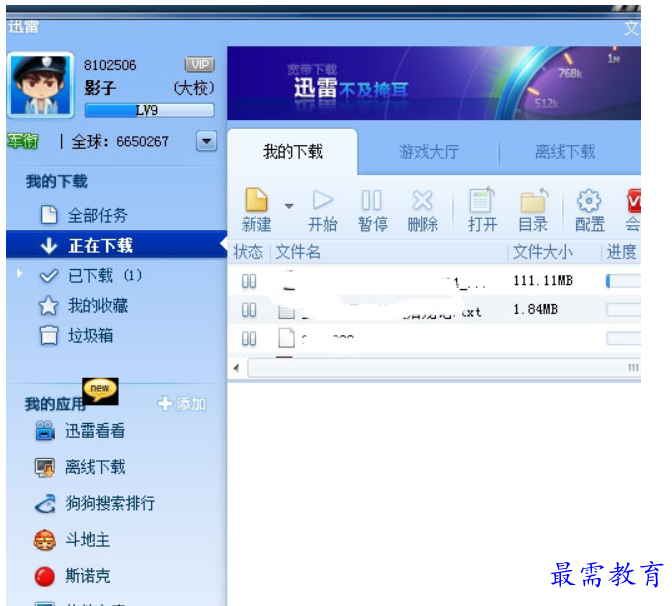
Task: Click the 我的应用 section header
Action: point(54,404)
